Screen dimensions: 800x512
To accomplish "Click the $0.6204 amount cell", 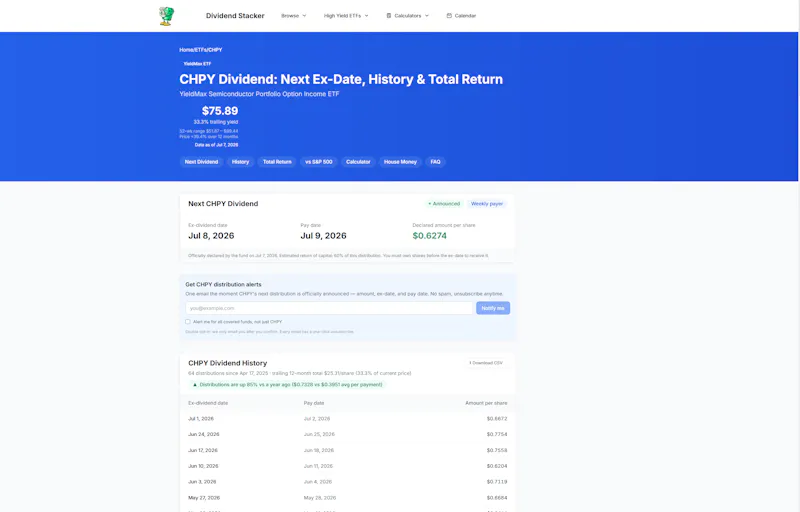I will [x=497, y=466].
